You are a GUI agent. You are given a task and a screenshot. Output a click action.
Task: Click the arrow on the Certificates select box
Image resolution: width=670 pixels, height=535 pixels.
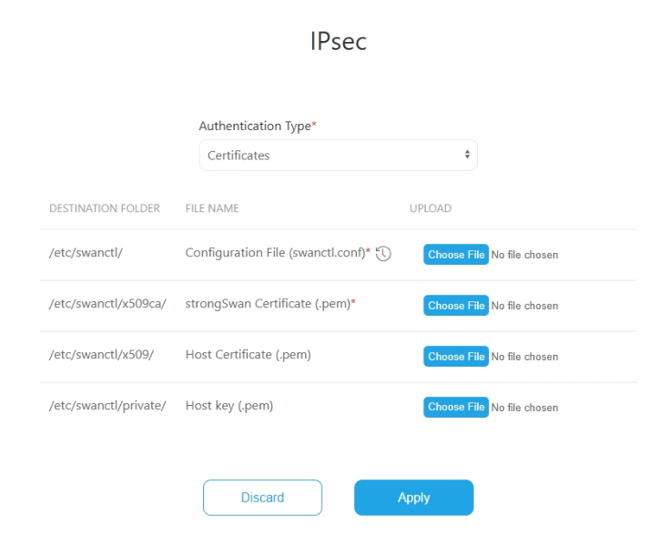click(466, 155)
